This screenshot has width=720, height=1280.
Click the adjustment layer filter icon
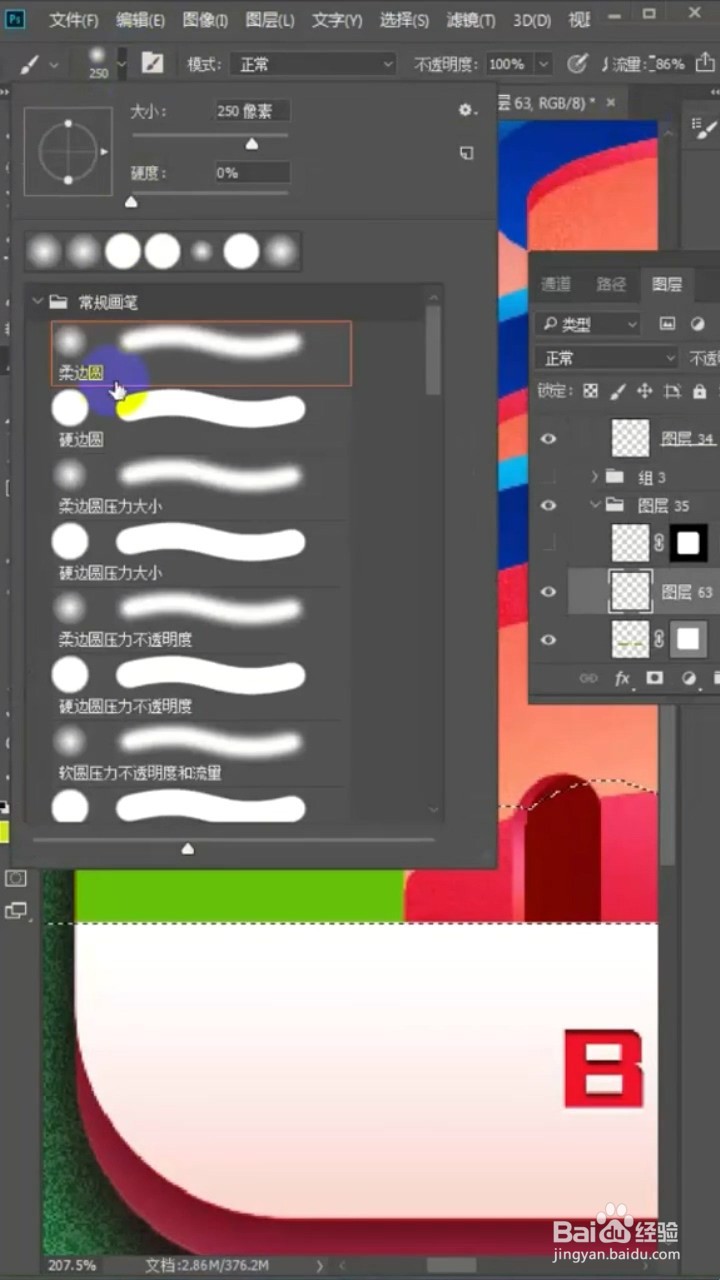click(x=698, y=324)
